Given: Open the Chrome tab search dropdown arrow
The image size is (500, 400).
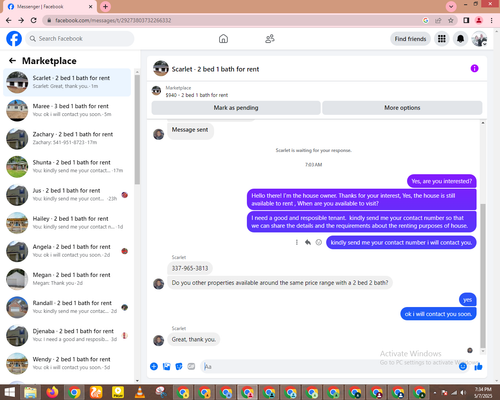Looking at the screenshot, I should tap(451, 6).
